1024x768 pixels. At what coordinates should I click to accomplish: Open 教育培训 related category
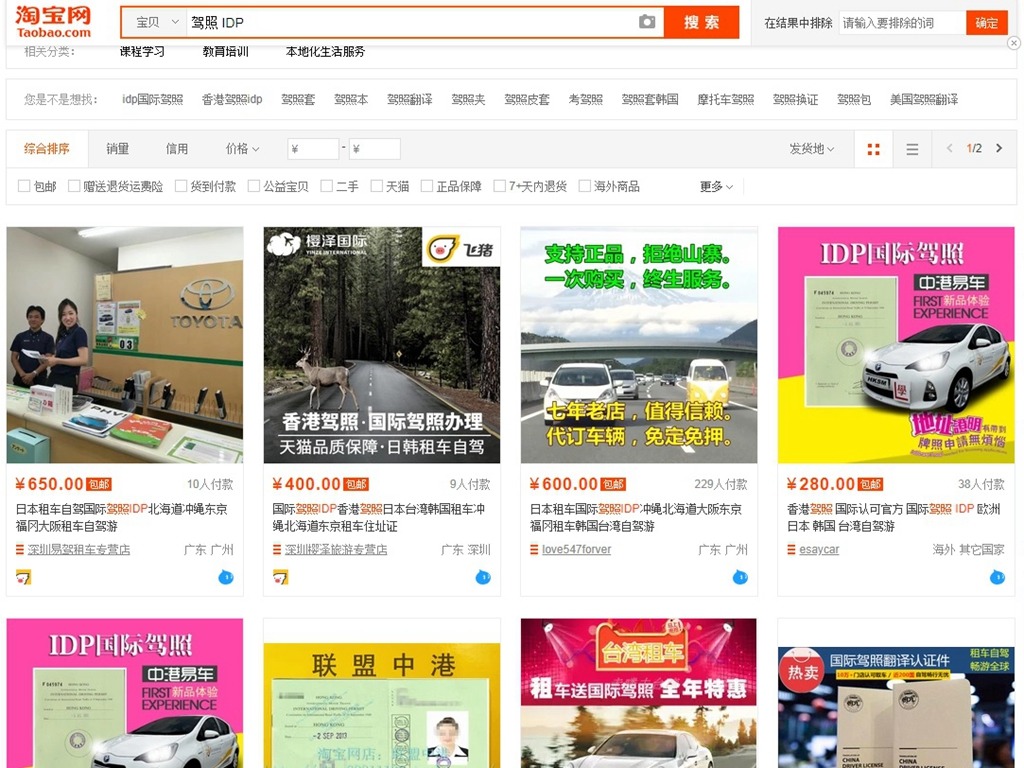[x=226, y=52]
